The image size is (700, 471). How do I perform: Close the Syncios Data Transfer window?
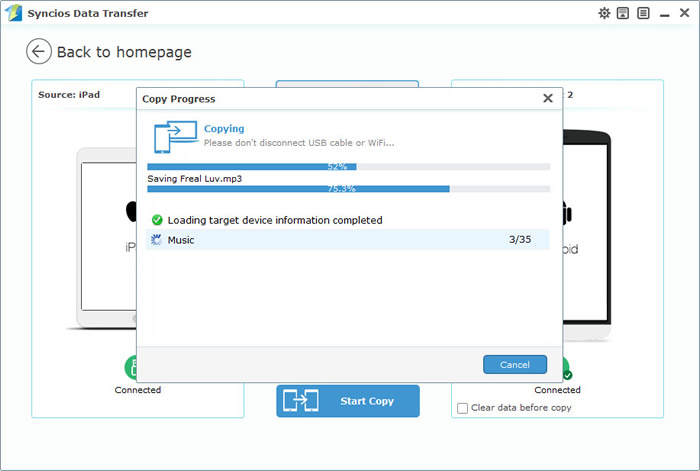point(684,13)
